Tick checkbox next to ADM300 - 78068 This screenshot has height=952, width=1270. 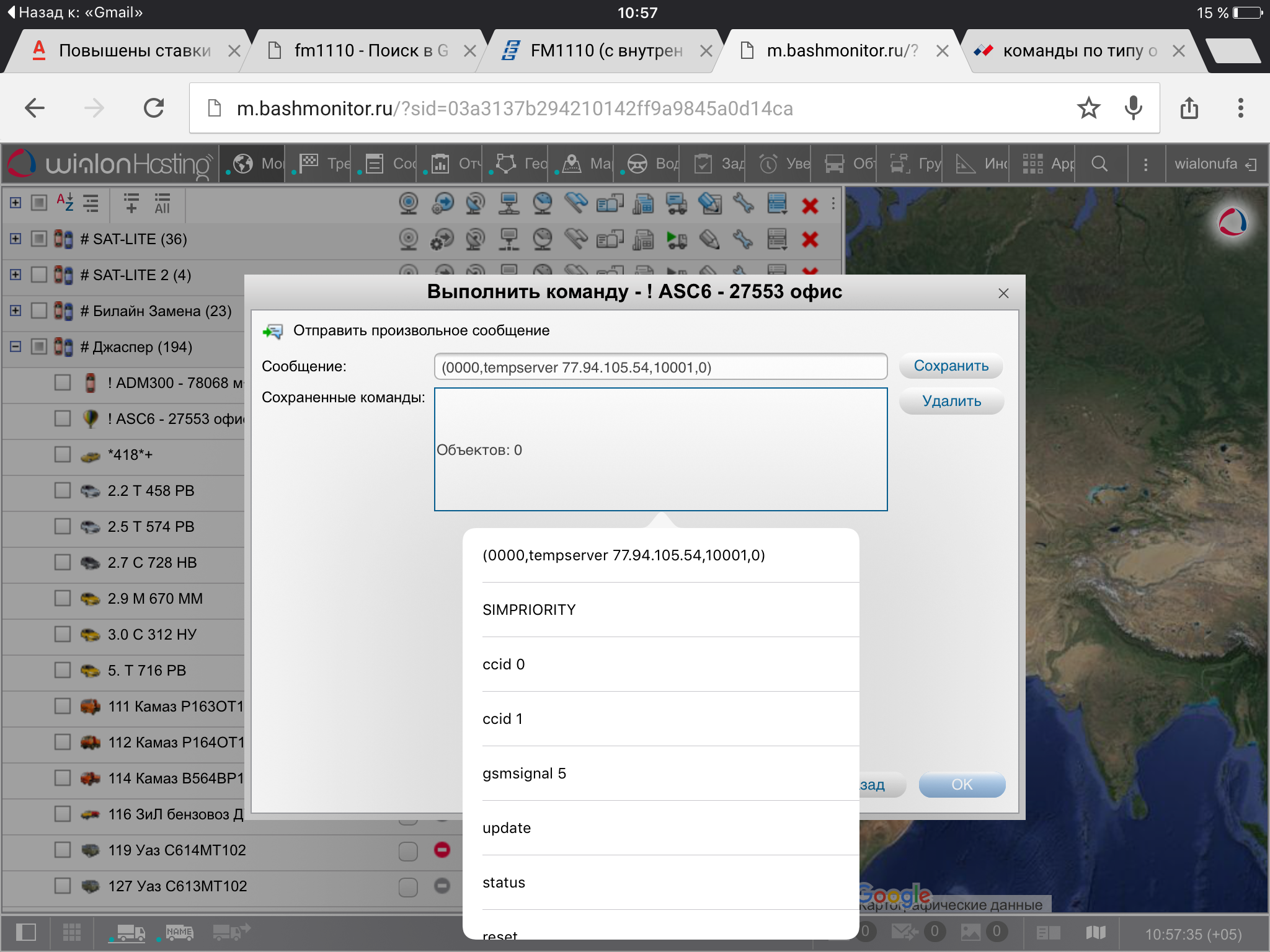[63, 382]
